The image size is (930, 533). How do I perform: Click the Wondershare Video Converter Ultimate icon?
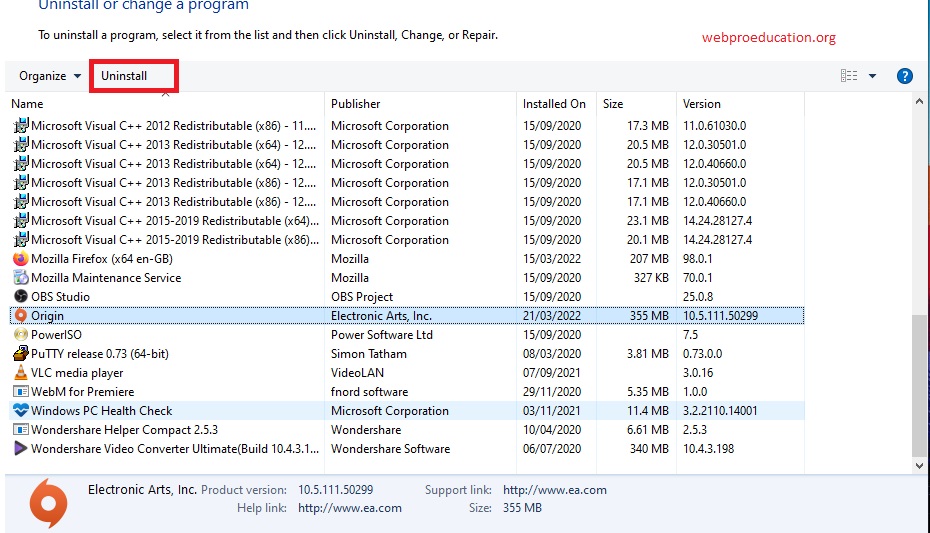(20, 448)
